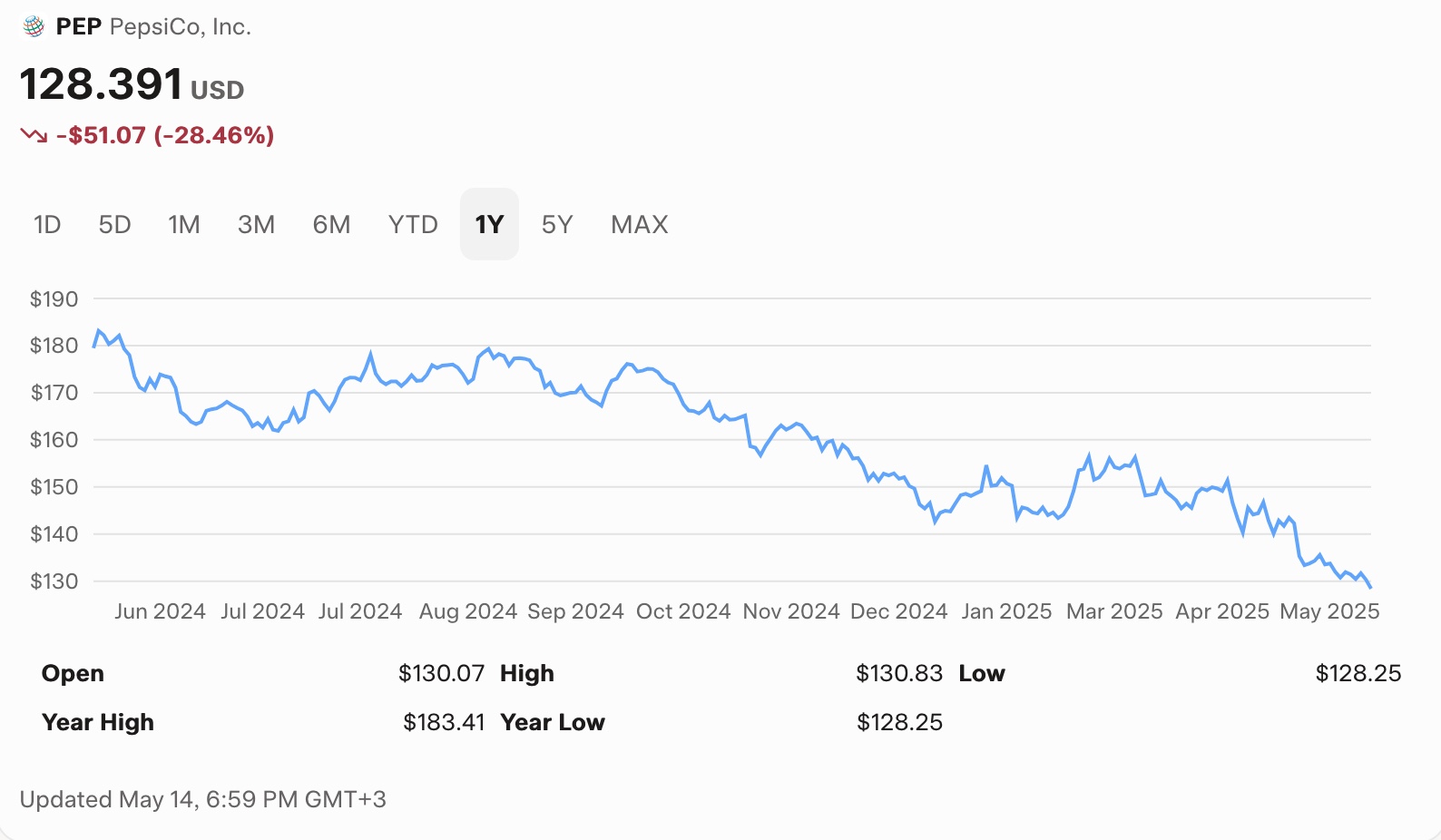Switch to the 5D range tab
Screen dimensions: 1441x840
tap(114, 224)
